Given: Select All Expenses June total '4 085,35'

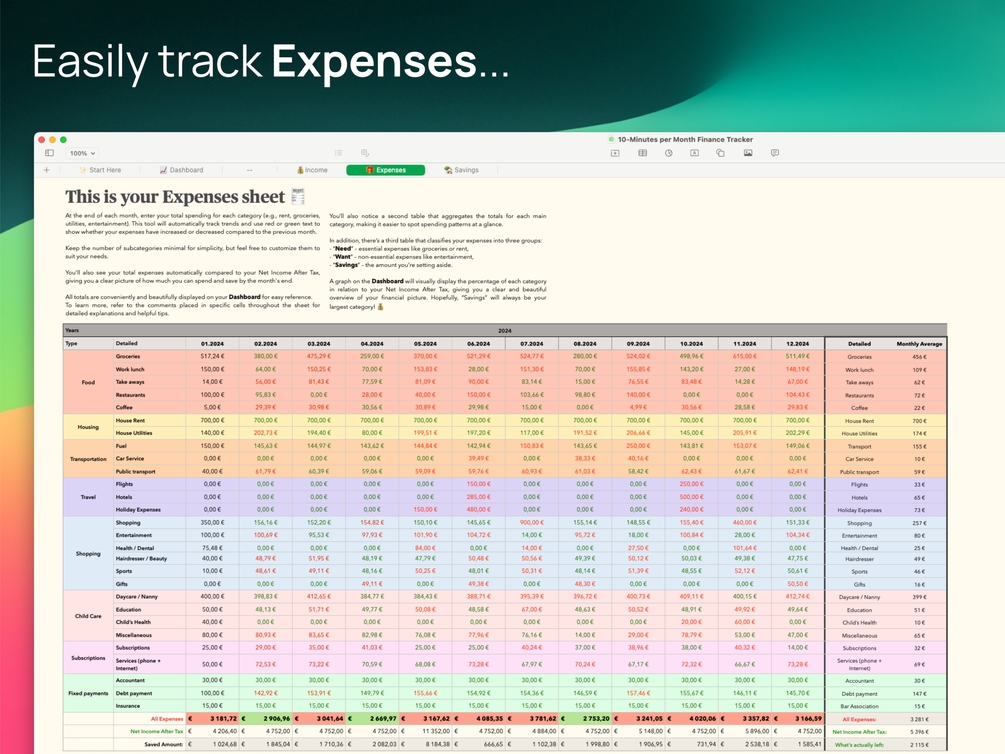Looking at the screenshot, I should coord(478,719).
